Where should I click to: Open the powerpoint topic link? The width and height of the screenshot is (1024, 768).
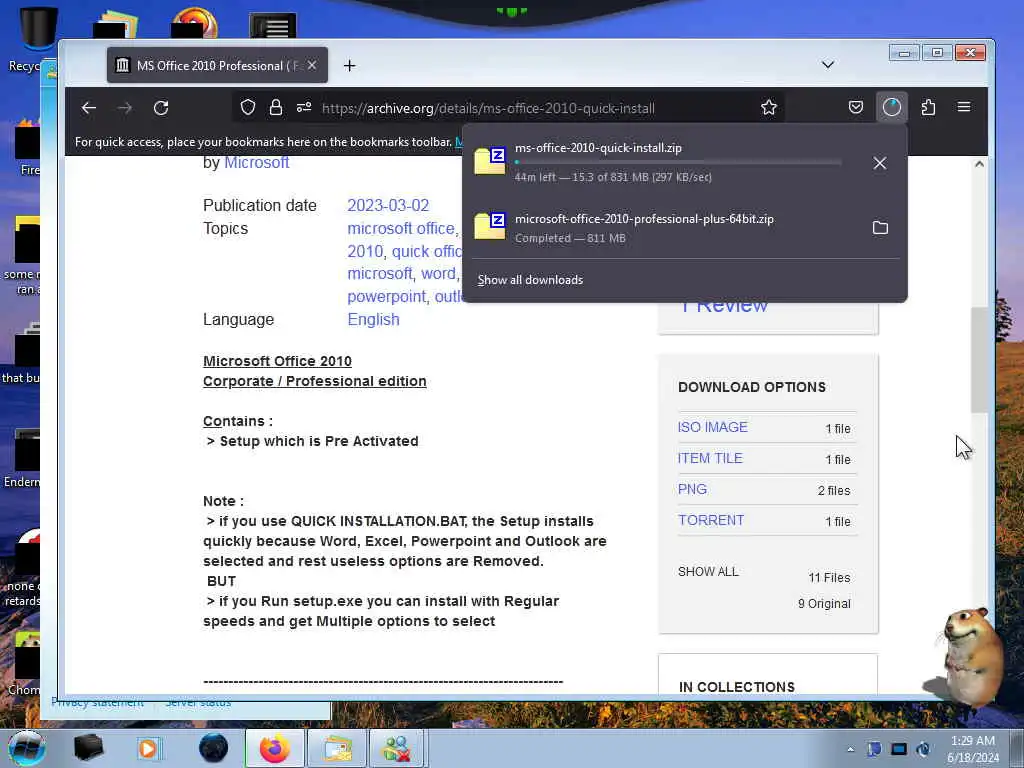tap(387, 296)
